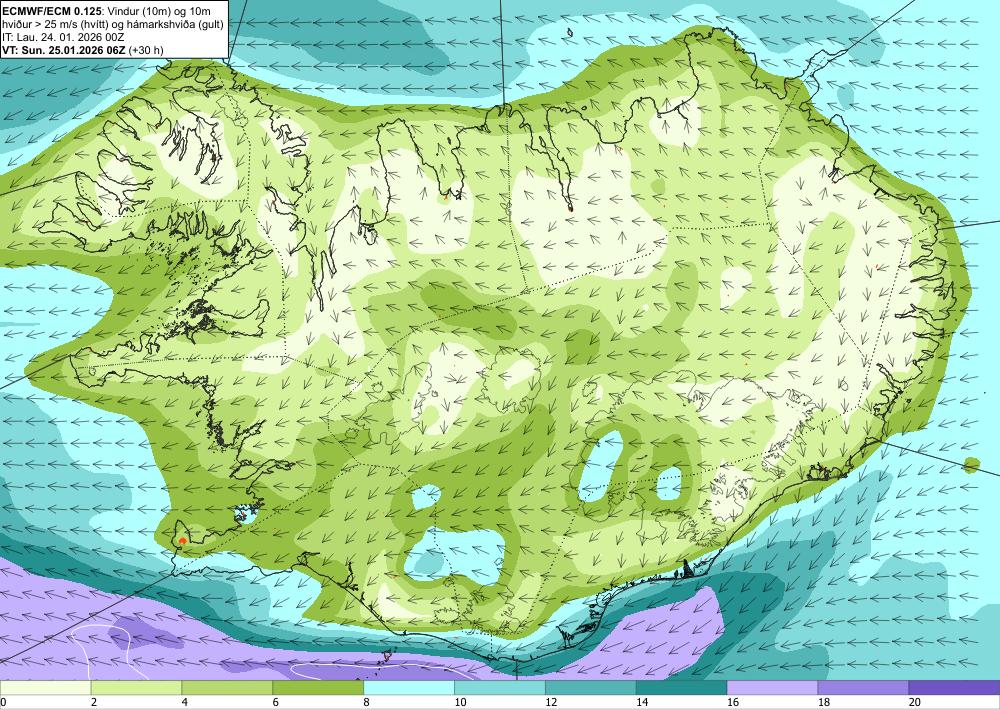Click the 12–14 m/s teal legend swatch
The height and width of the screenshot is (709, 1000).
(x=591, y=688)
